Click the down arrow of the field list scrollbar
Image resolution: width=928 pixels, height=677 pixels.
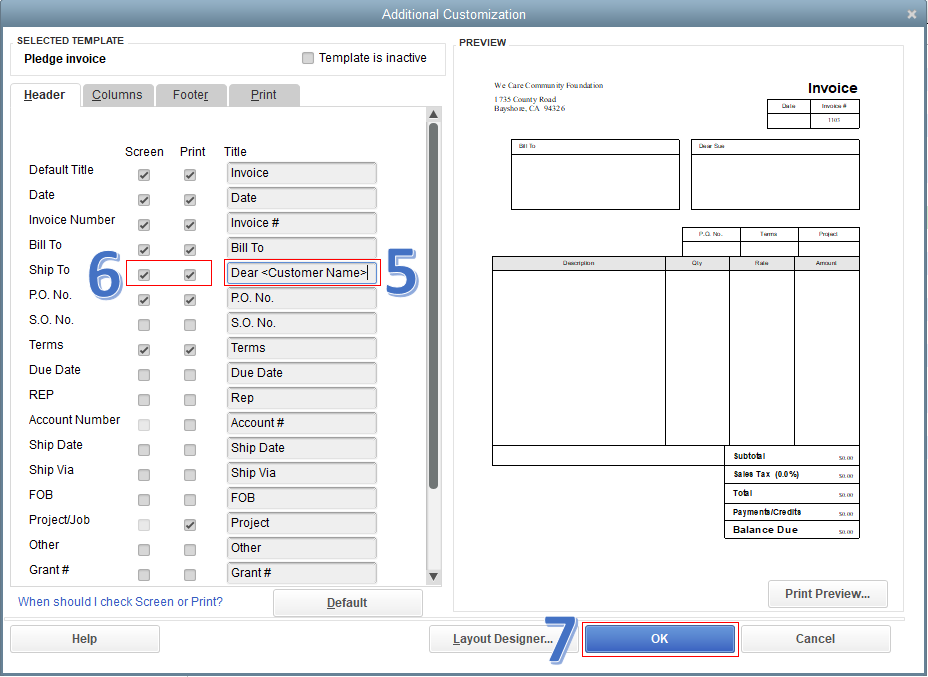(433, 578)
